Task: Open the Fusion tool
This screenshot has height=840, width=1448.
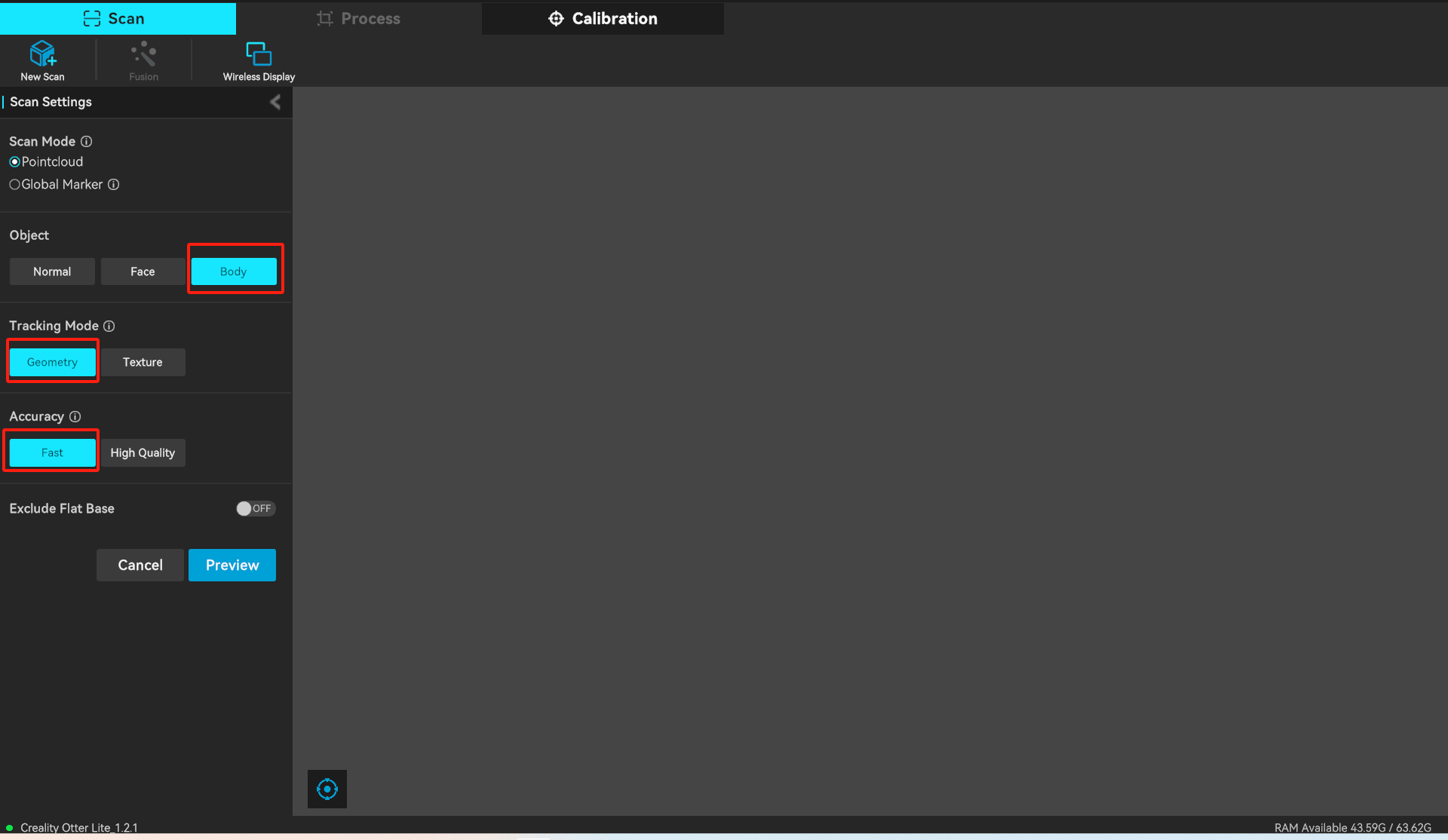Action: point(143,60)
